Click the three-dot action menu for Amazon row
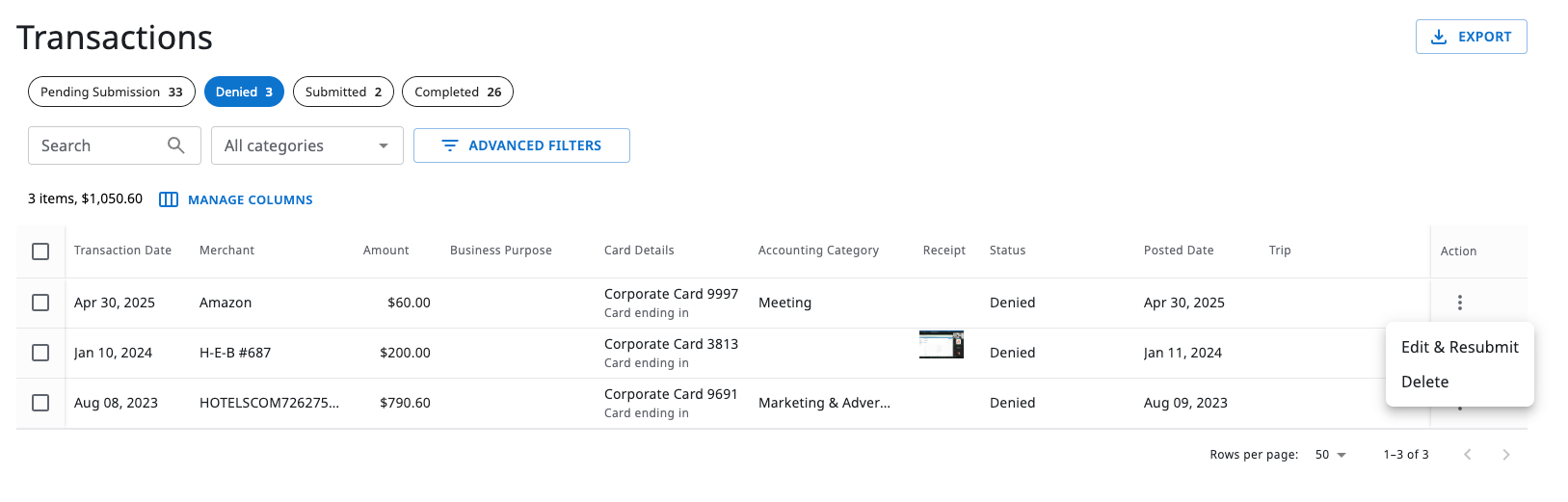This screenshot has height=502, width=1568. [x=1459, y=303]
